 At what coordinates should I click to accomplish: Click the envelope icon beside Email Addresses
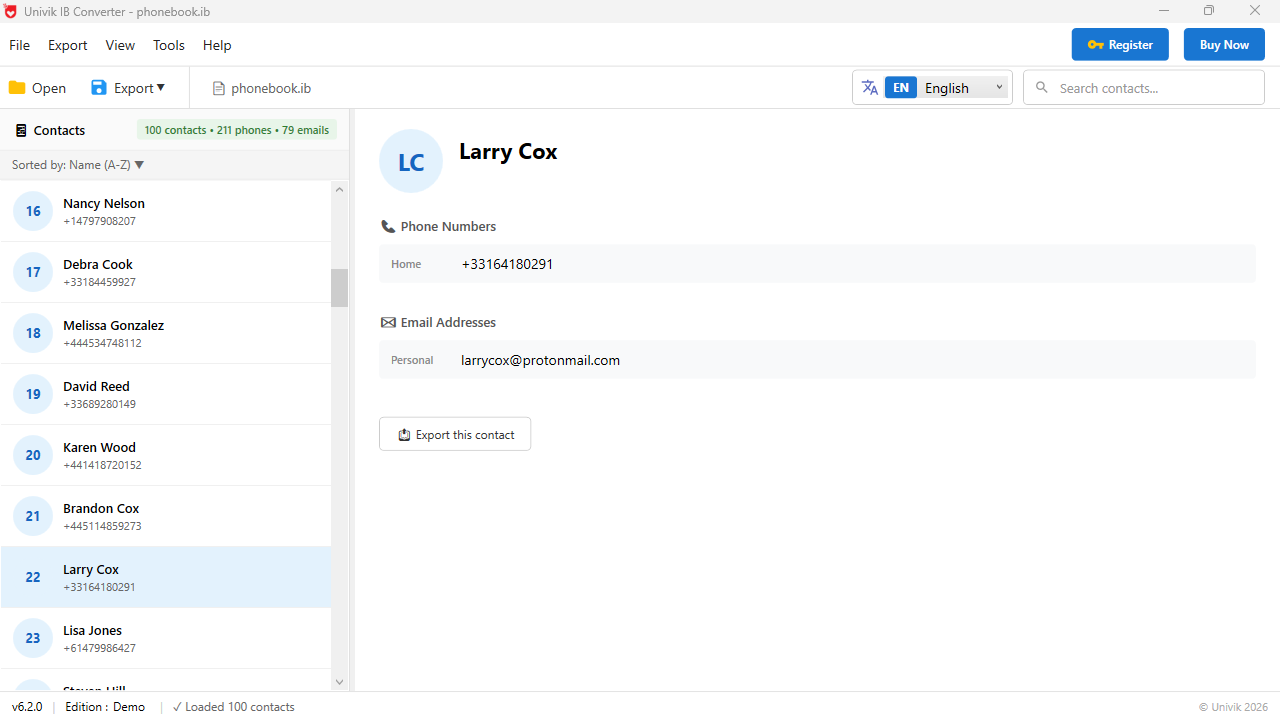[x=388, y=322]
